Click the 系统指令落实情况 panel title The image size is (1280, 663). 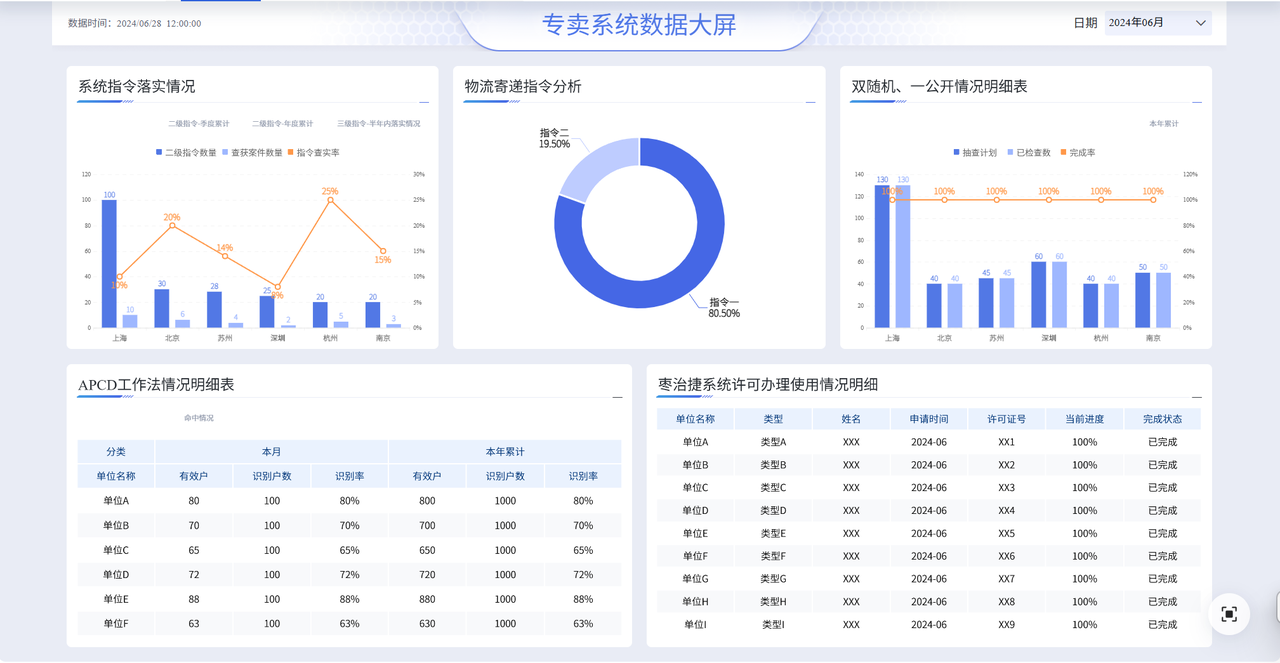coord(137,86)
